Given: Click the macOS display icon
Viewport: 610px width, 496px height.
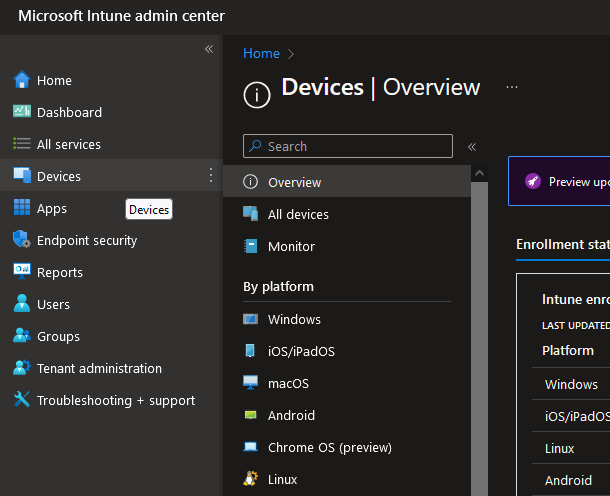Looking at the screenshot, I should 250,382.
